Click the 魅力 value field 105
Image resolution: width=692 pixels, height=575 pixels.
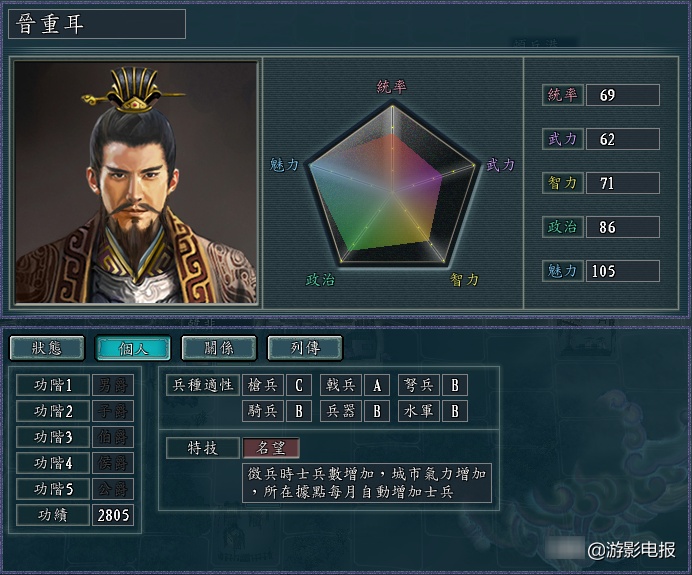(x=623, y=271)
